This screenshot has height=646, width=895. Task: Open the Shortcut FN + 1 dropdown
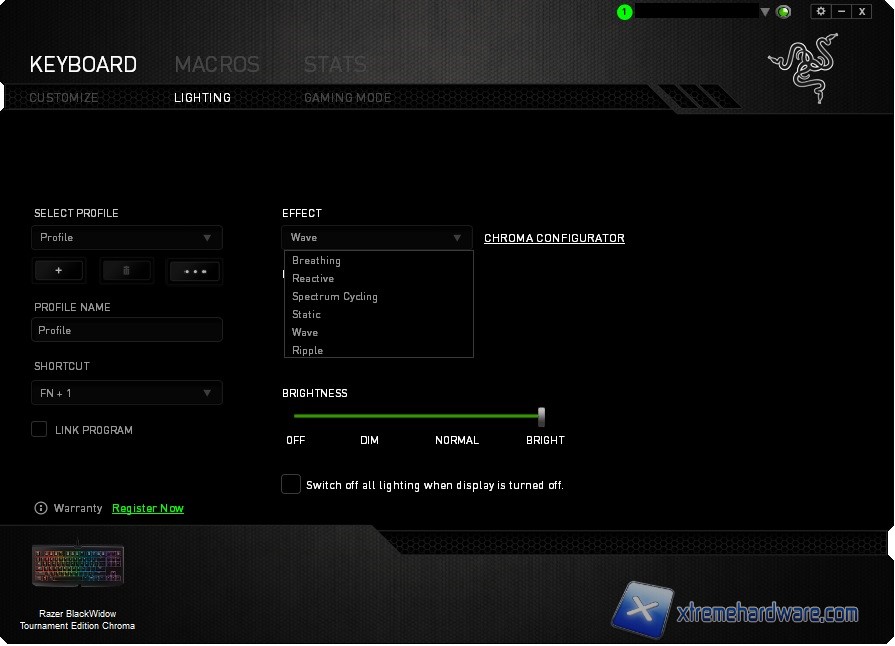(x=127, y=393)
